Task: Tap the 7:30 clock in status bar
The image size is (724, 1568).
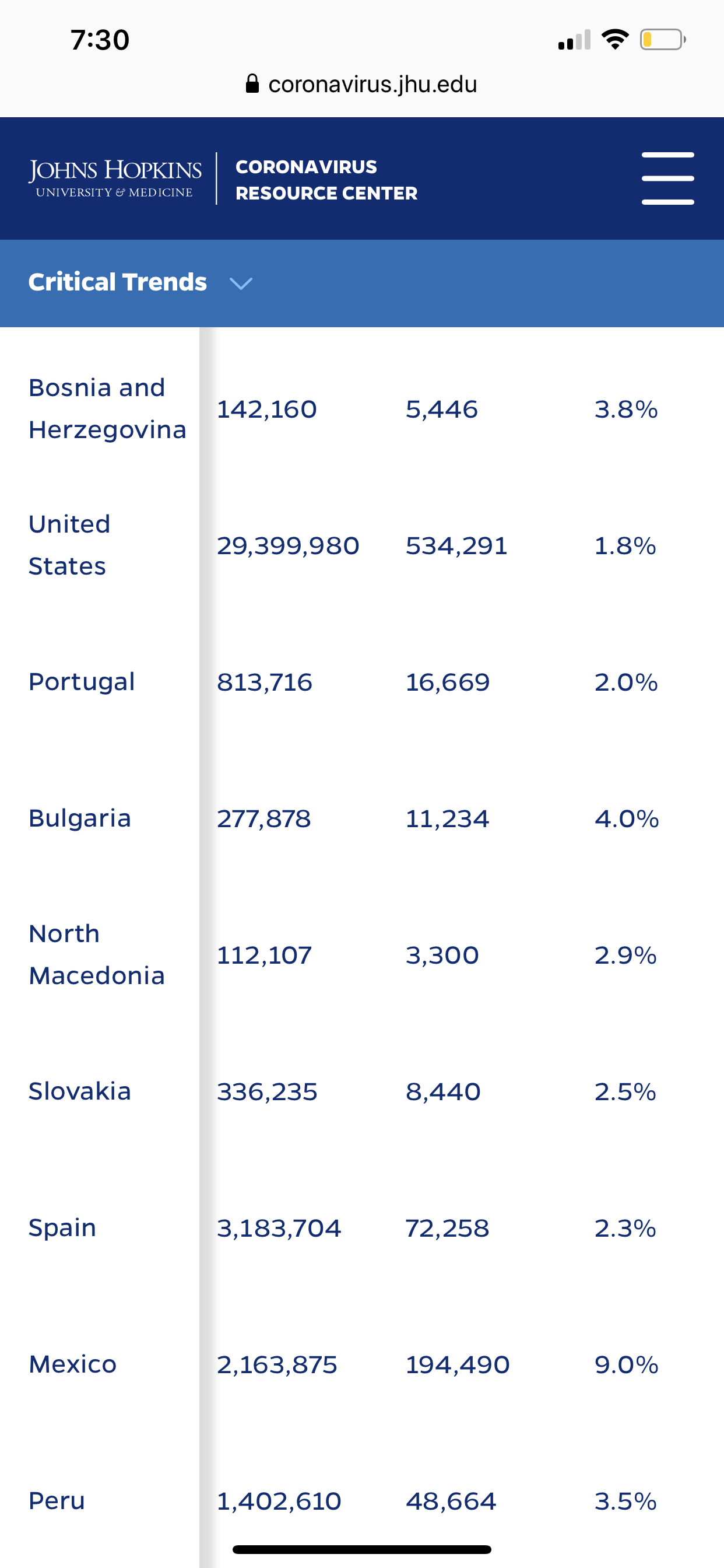Action: [100, 40]
